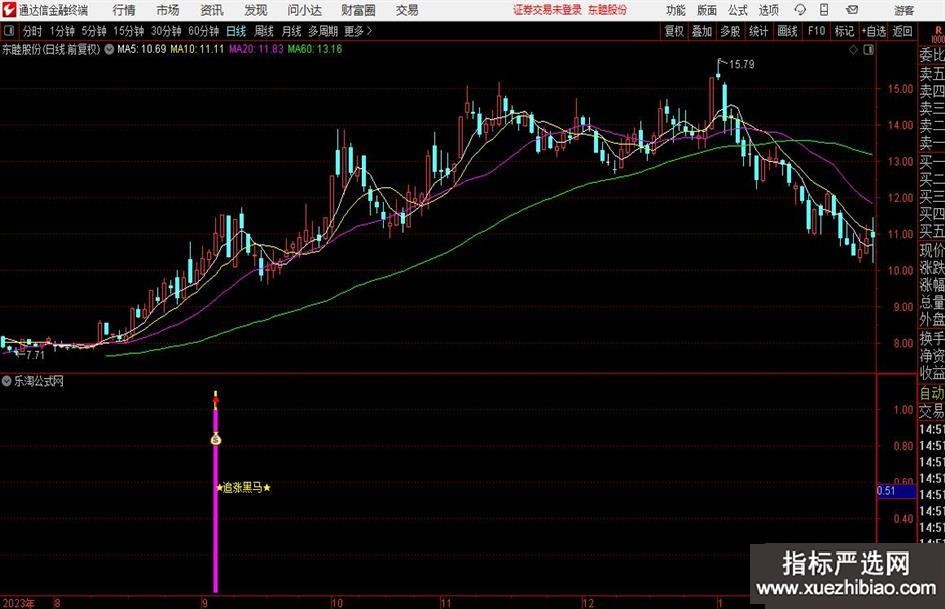Click the panel layout icon left of 分时

point(9,31)
